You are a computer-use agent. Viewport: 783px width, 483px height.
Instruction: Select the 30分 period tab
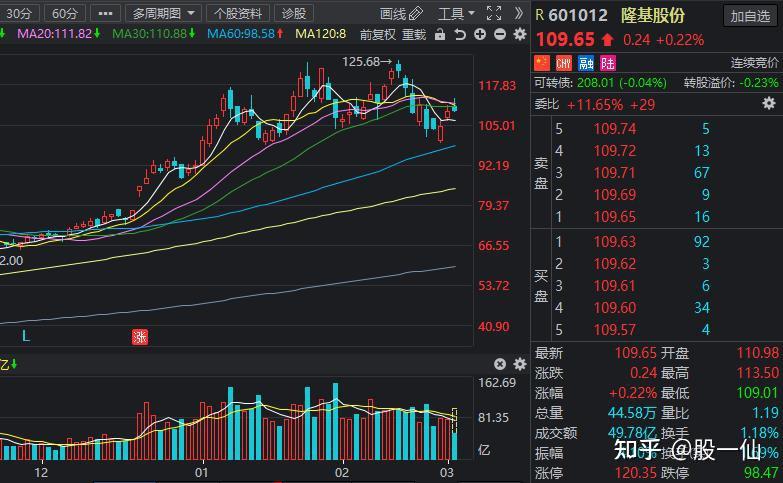19,13
